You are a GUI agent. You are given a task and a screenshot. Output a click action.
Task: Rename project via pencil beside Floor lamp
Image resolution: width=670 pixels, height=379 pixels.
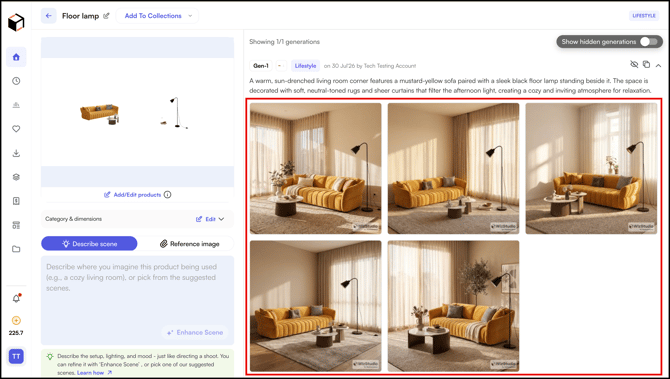pyautogui.click(x=106, y=16)
